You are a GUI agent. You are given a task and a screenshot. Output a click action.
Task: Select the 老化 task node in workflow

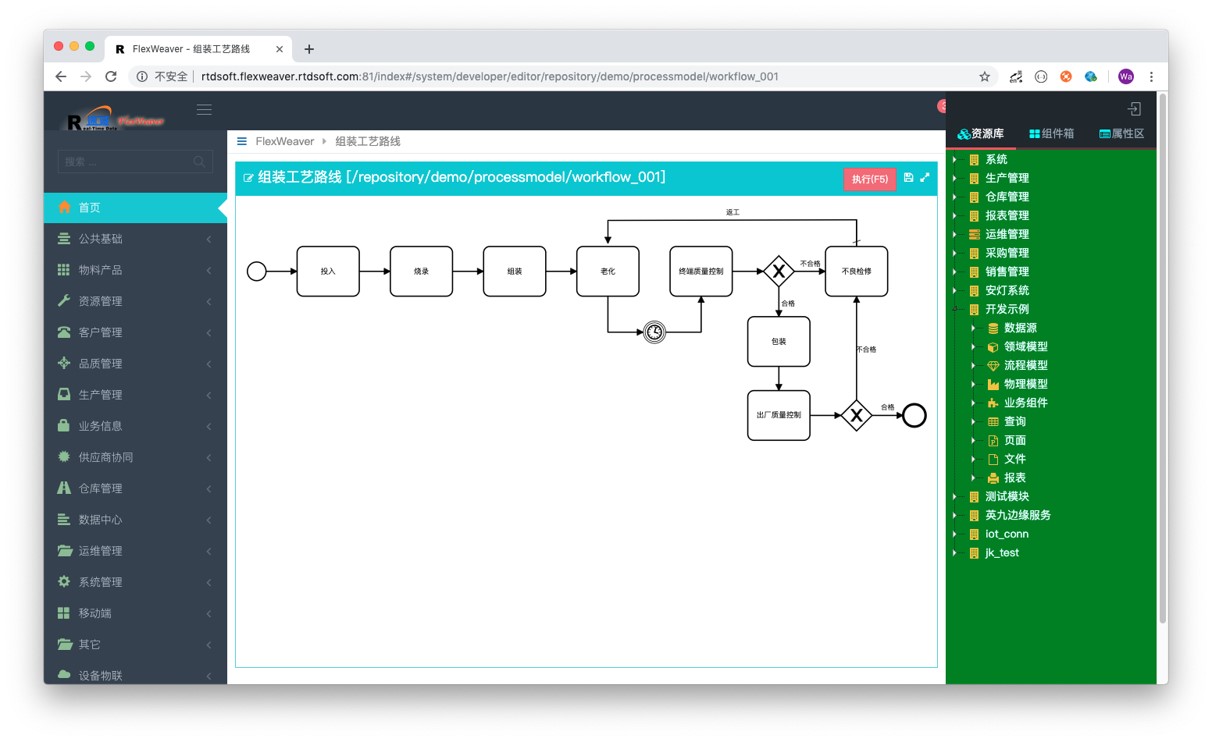click(607, 271)
